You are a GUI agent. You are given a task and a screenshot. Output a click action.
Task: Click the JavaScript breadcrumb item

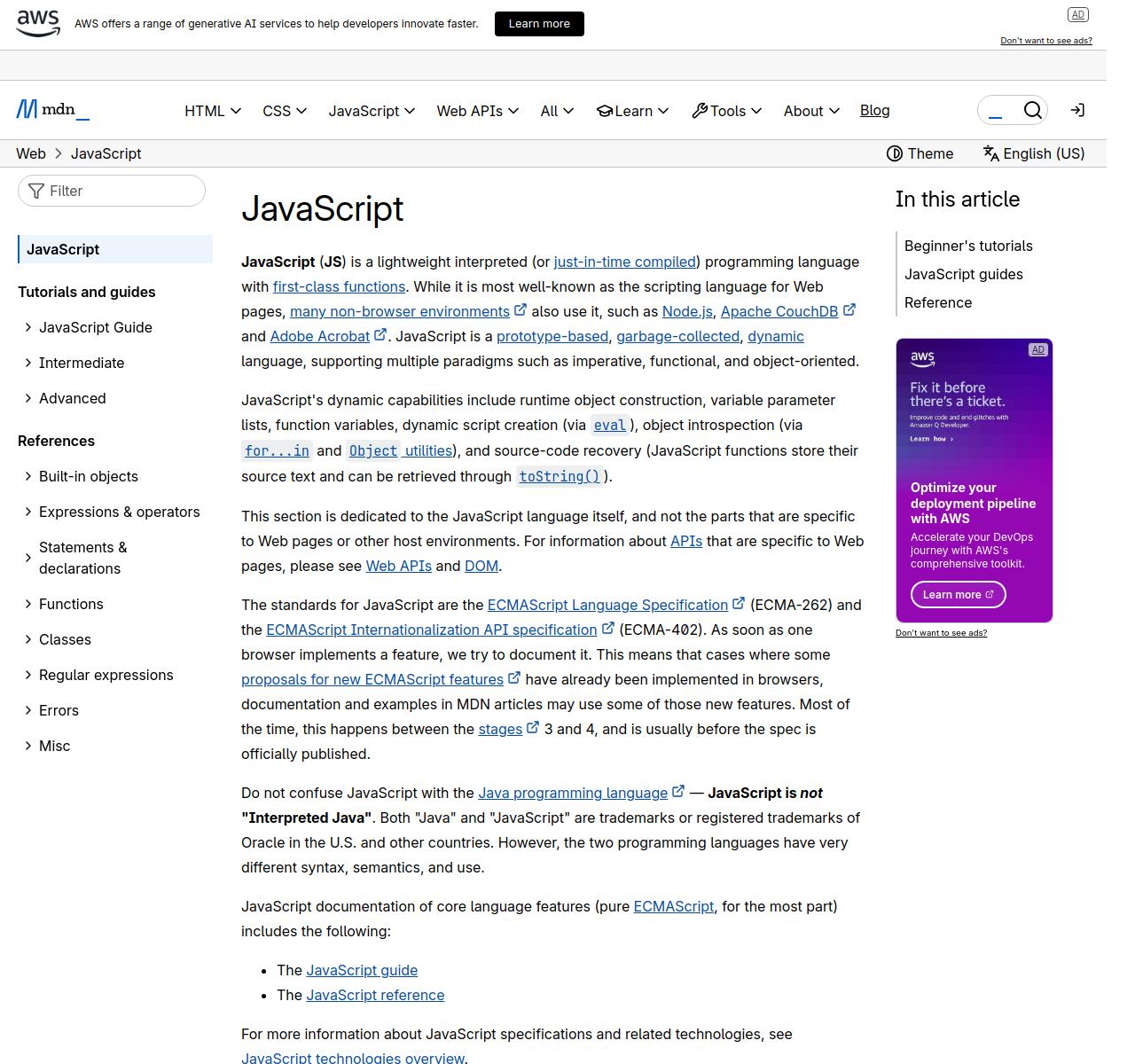[106, 153]
